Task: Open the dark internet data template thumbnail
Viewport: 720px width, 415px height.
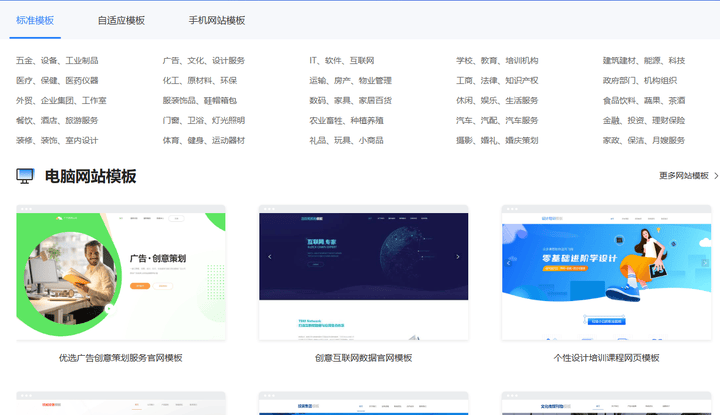Action: coord(363,272)
